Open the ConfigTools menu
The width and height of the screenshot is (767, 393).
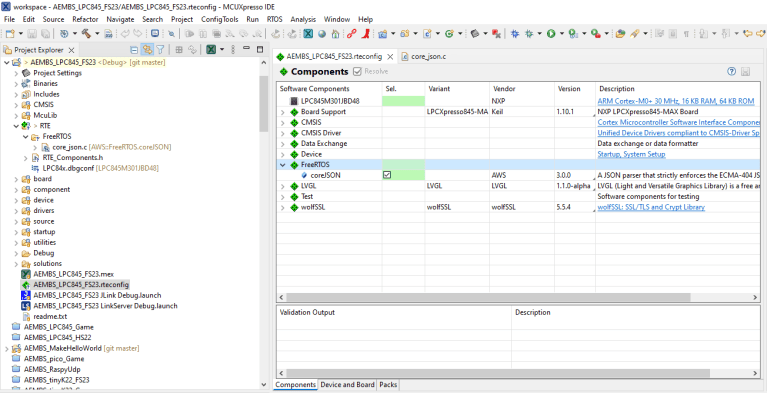(220, 20)
